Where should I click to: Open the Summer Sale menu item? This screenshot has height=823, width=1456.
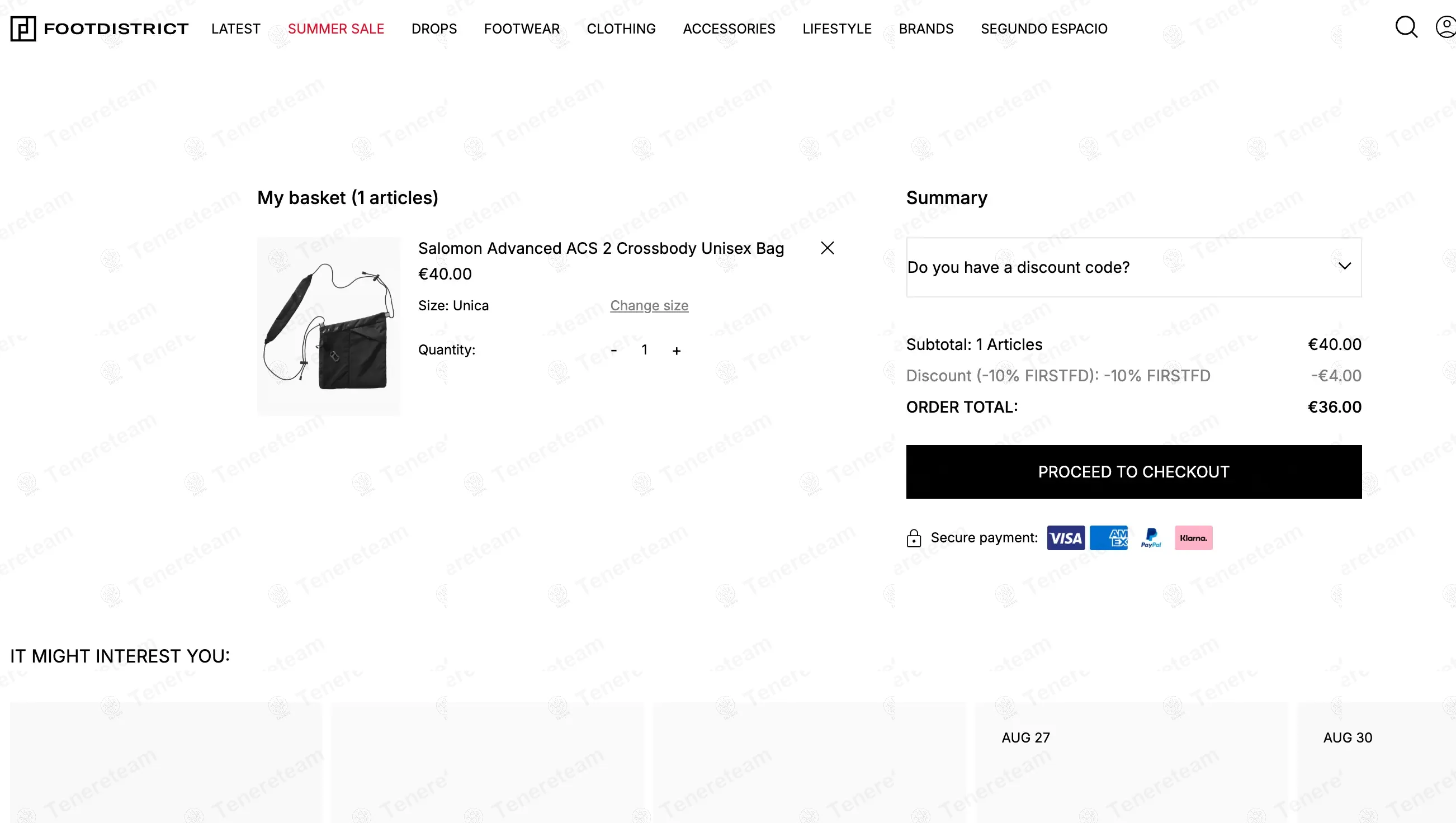click(335, 29)
